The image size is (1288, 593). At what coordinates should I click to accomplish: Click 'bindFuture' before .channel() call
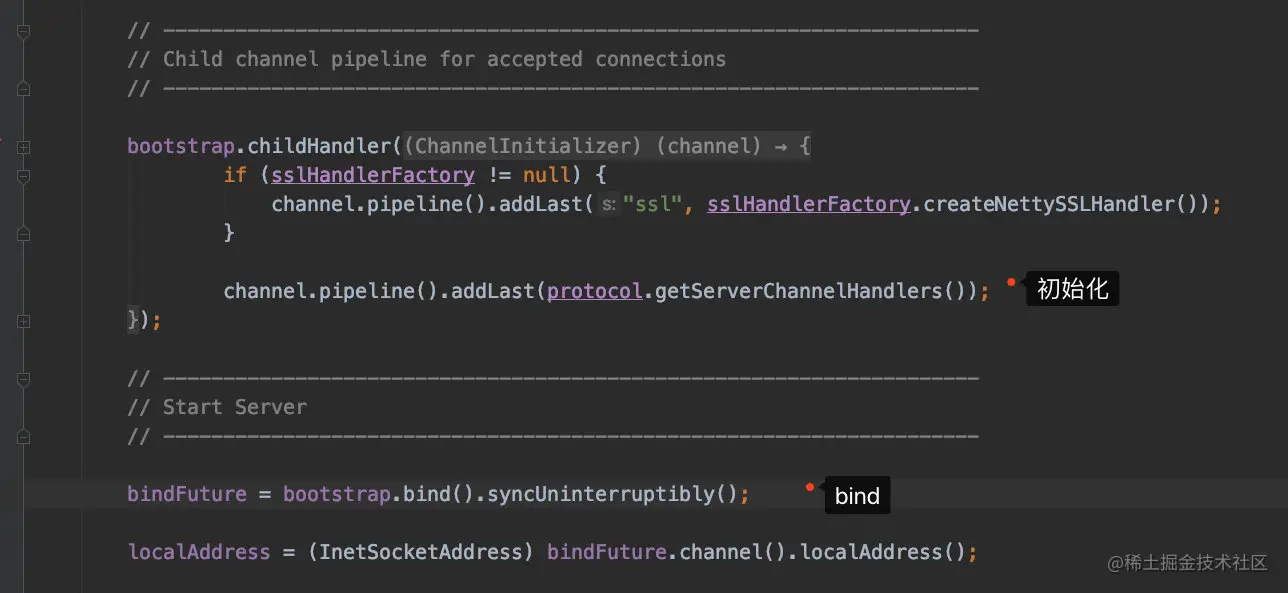[607, 552]
